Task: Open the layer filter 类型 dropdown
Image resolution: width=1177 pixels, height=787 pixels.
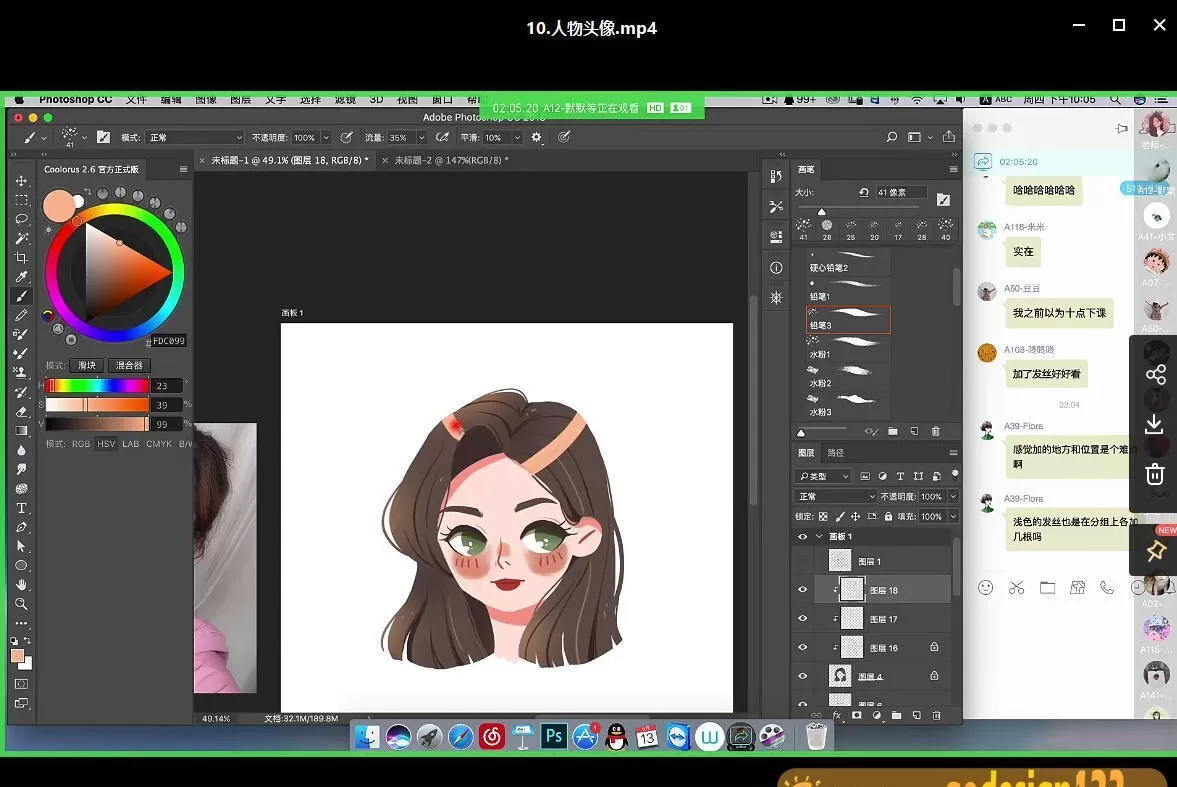Action: click(x=824, y=476)
